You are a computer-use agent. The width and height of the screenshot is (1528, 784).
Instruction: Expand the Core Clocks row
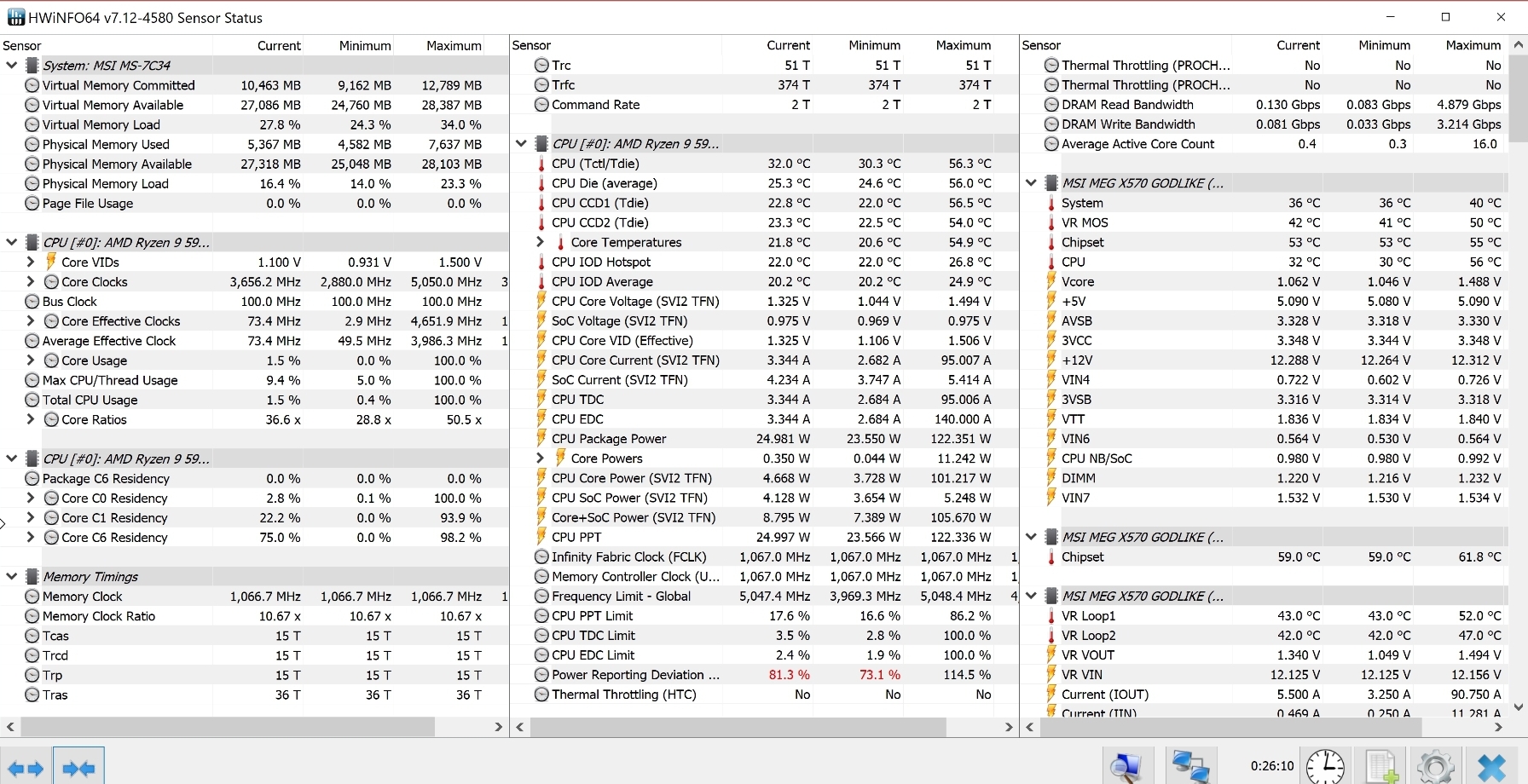pyautogui.click(x=31, y=282)
